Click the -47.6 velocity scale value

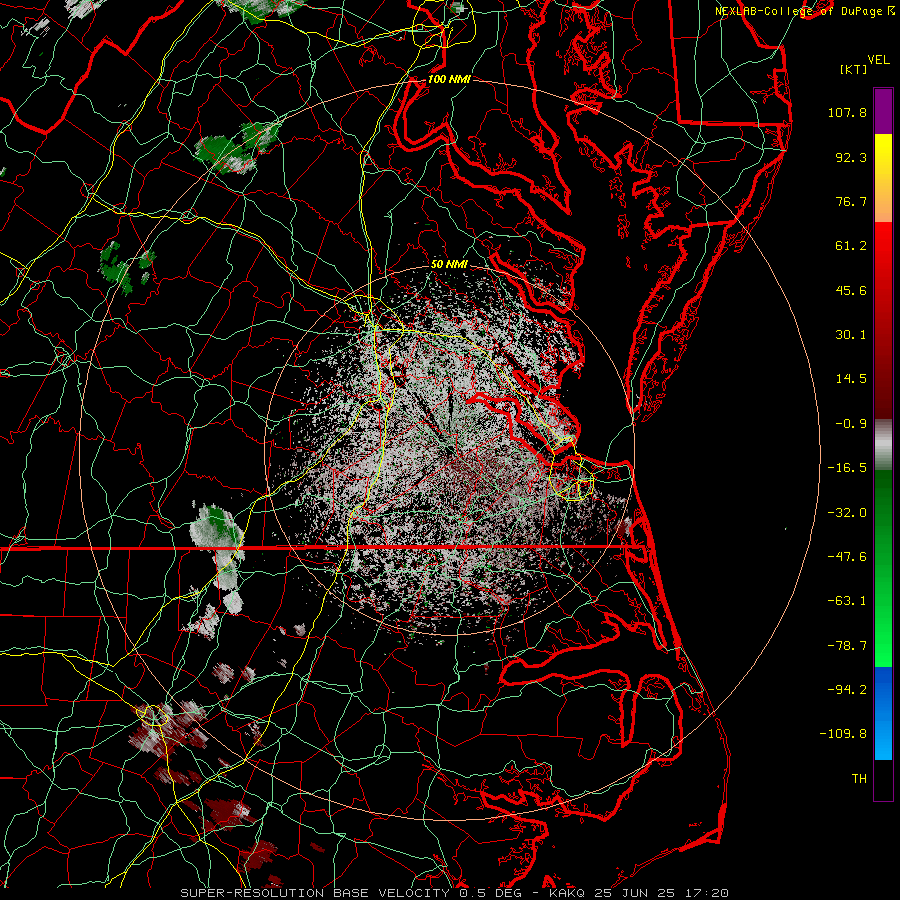click(x=847, y=557)
